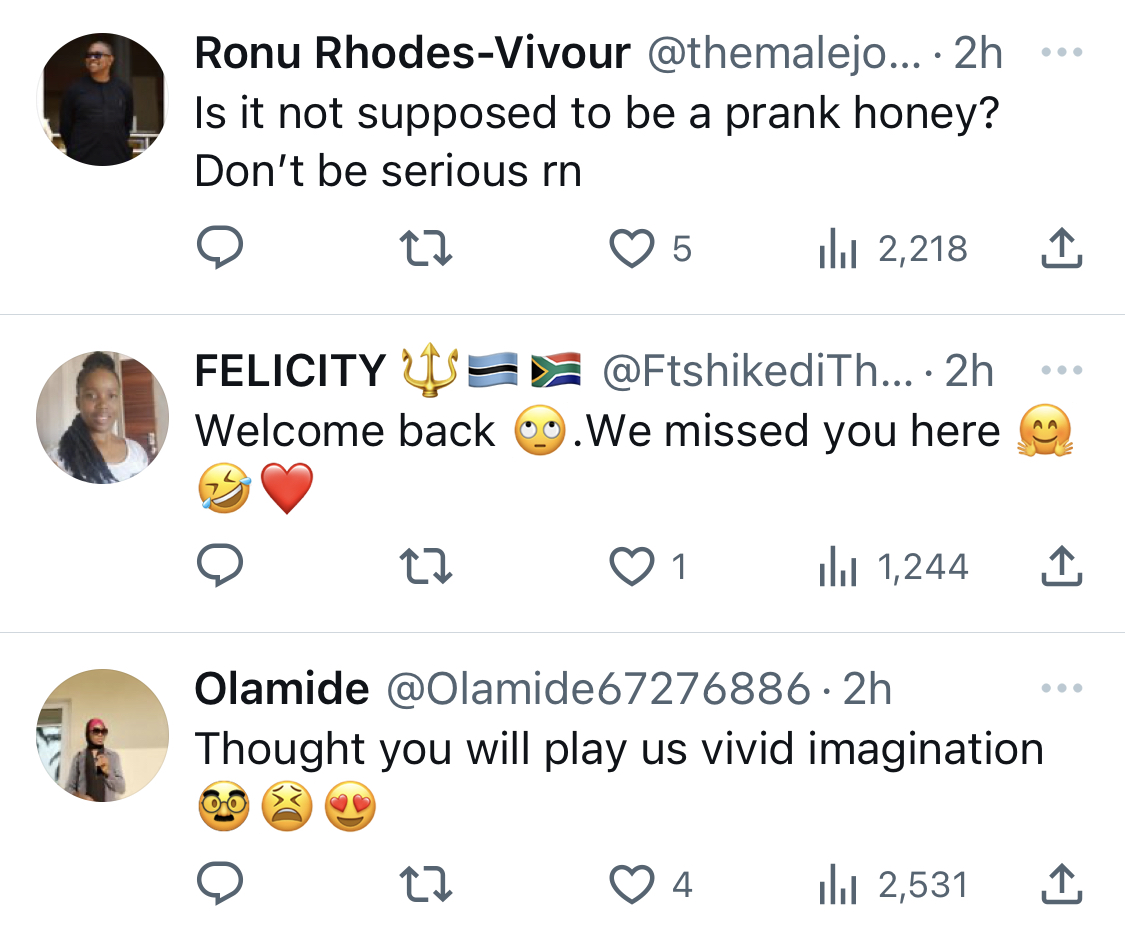The height and width of the screenshot is (936, 1125).
Task: Share FELICITY's tweet
Action: [x=1062, y=567]
